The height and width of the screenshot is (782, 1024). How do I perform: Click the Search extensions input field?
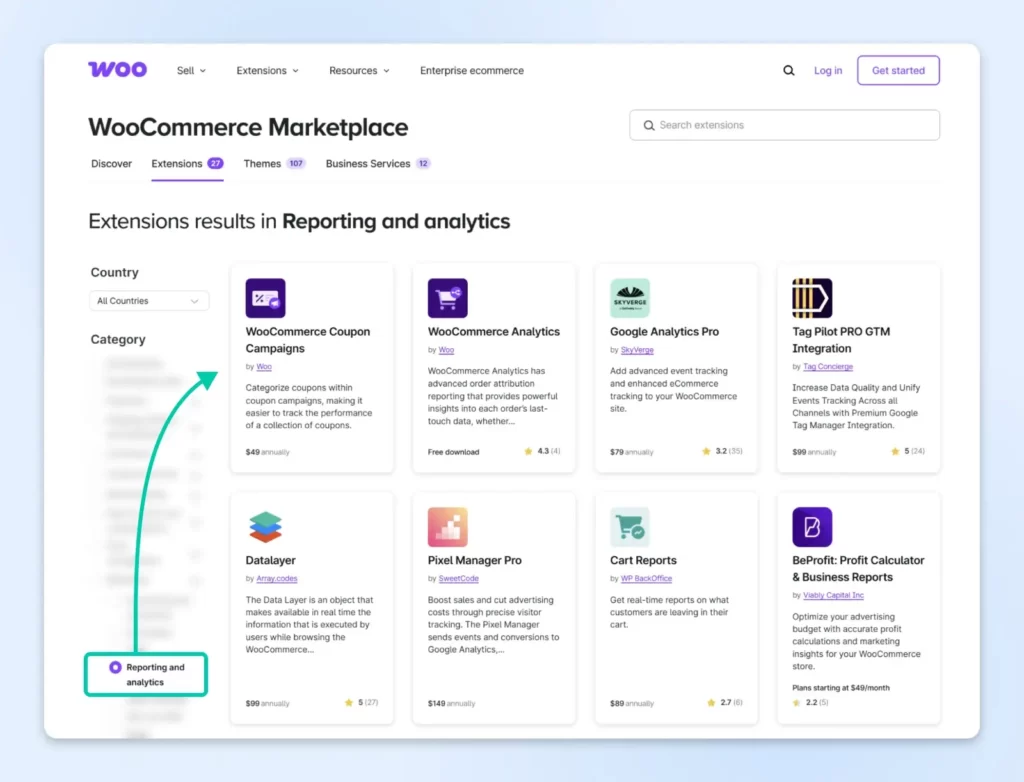pos(790,125)
